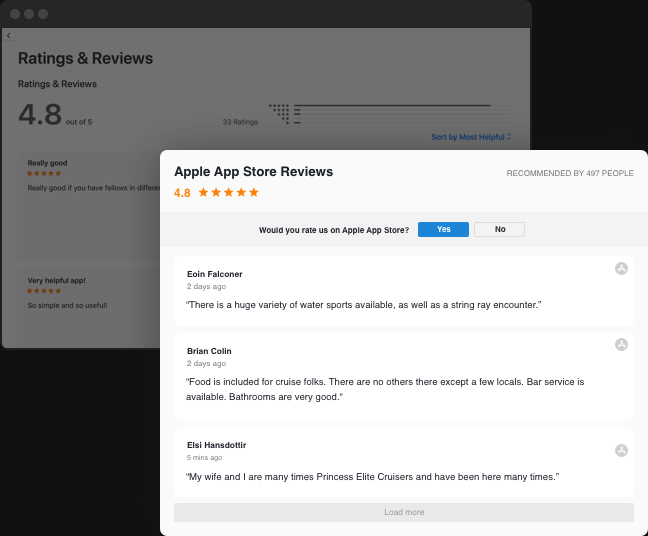Click the App Store icon on Elsi Hansdottir's review
The image size is (648, 536).
pos(621,450)
